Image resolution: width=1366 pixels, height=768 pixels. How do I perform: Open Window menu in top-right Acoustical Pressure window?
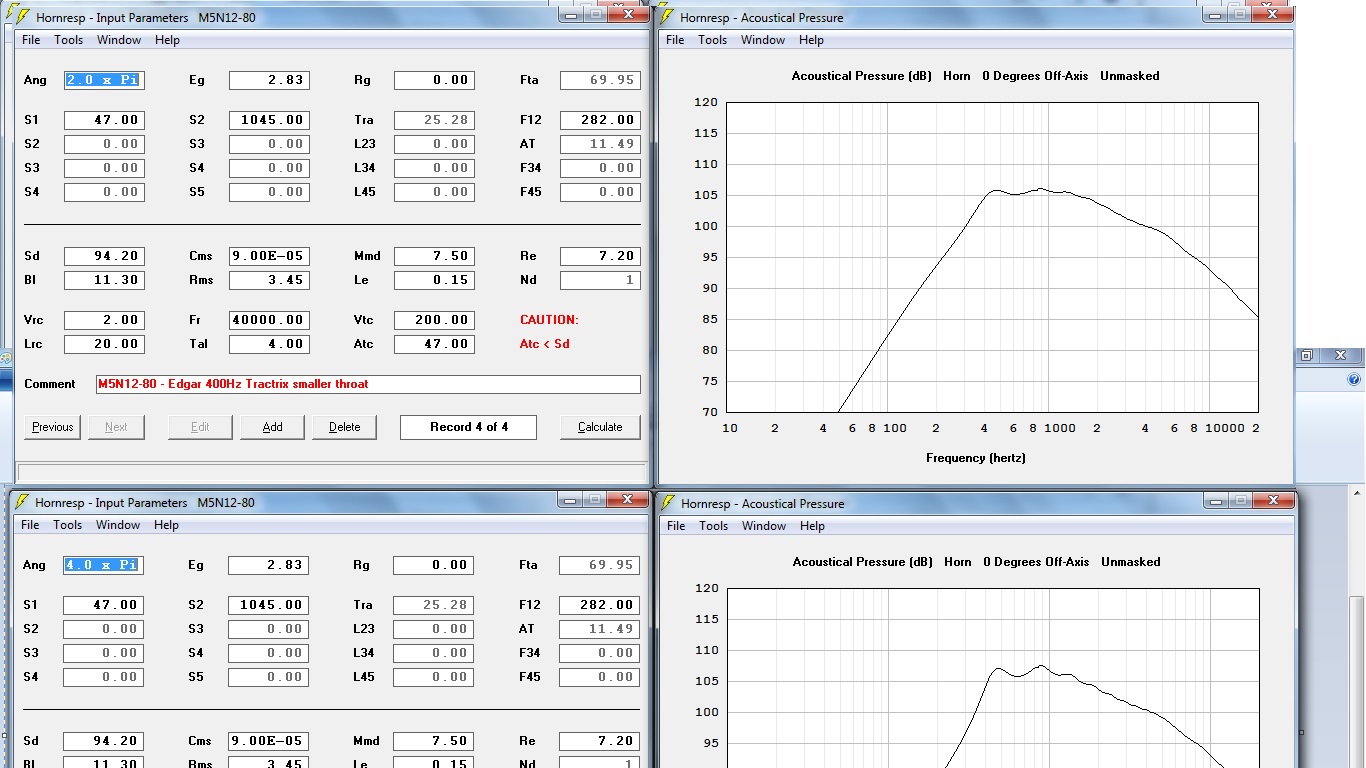click(763, 40)
